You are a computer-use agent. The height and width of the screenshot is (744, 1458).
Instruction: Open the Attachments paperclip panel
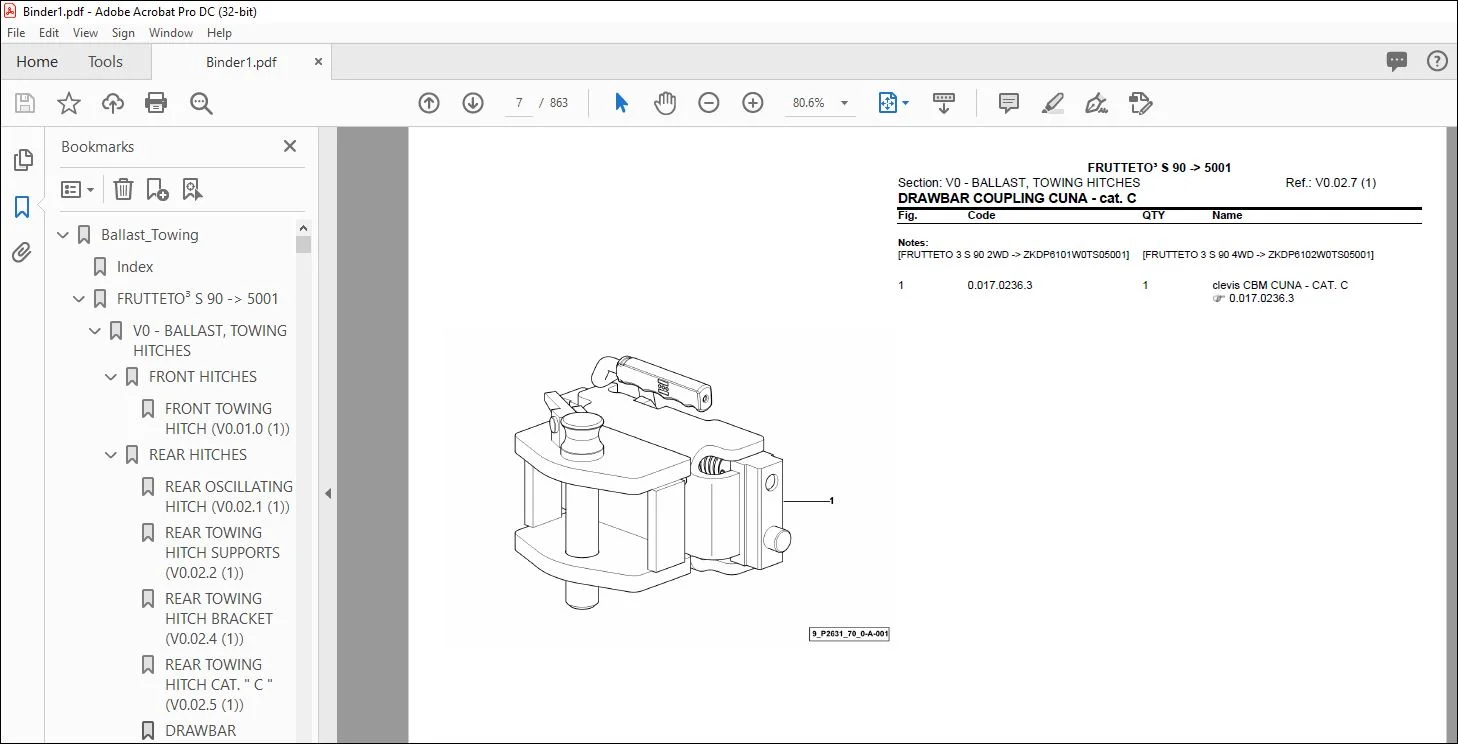click(x=22, y=253)
